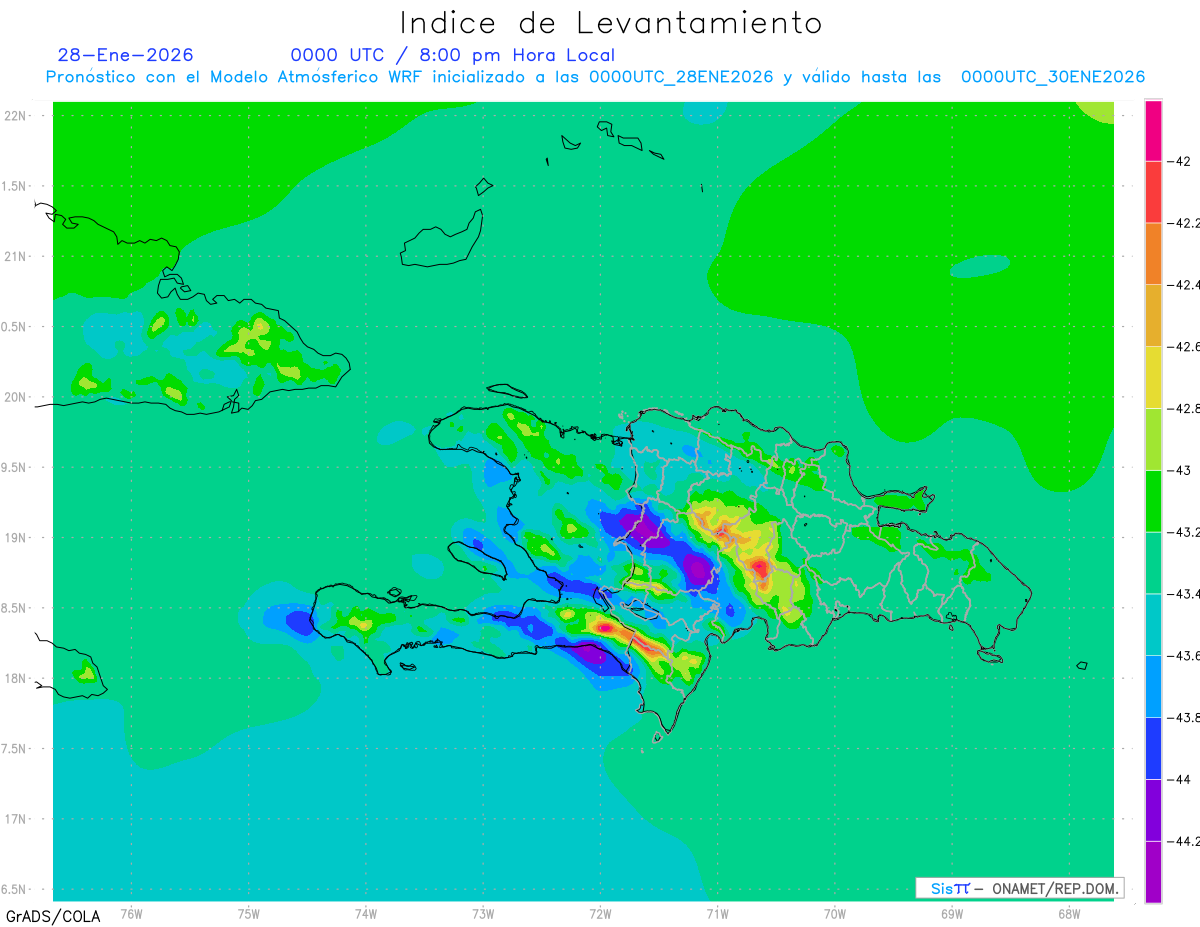This screenshot has width=1200, height=927.
Task: Click the '20N' latitude label
Action: point(16,397)
